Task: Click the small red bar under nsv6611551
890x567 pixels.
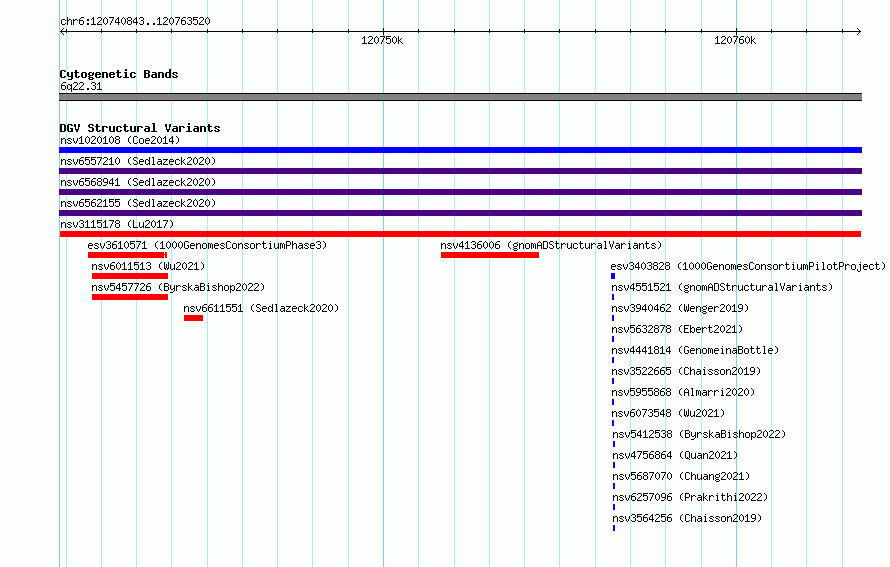Action: point(194,318)
